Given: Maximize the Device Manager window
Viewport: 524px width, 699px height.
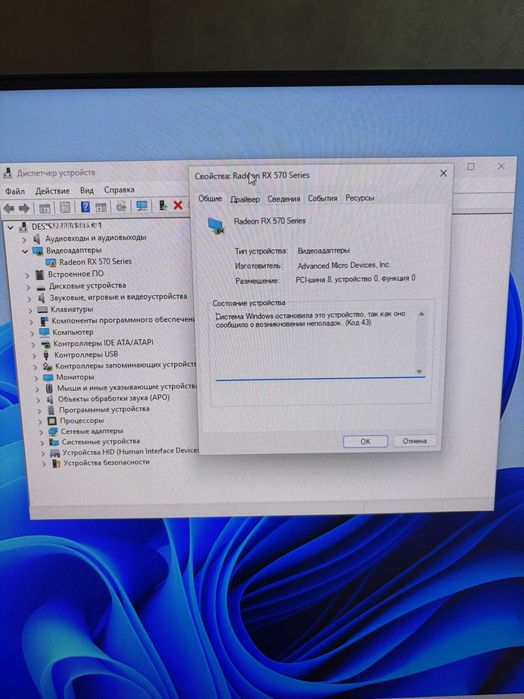Looking at the screenshot, I should coord(471,166).
